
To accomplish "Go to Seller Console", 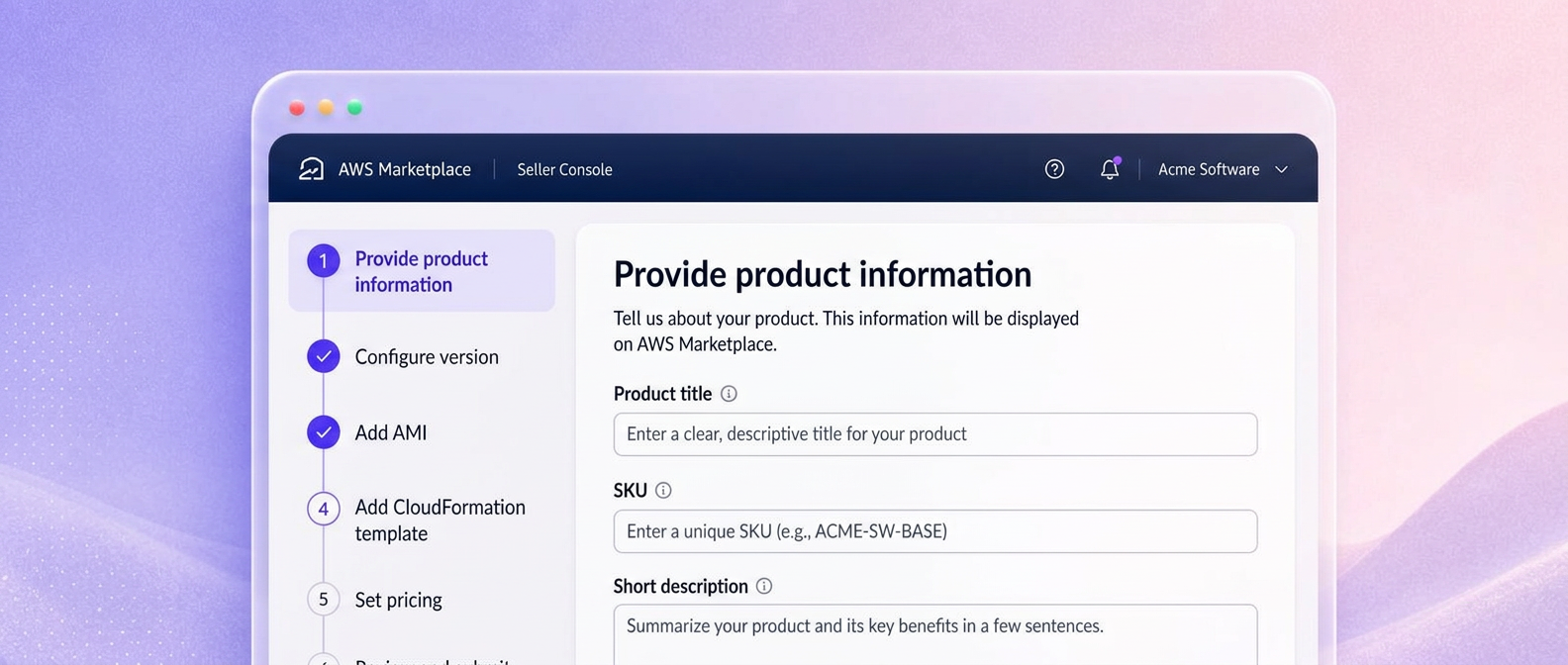I will (564, 169).
